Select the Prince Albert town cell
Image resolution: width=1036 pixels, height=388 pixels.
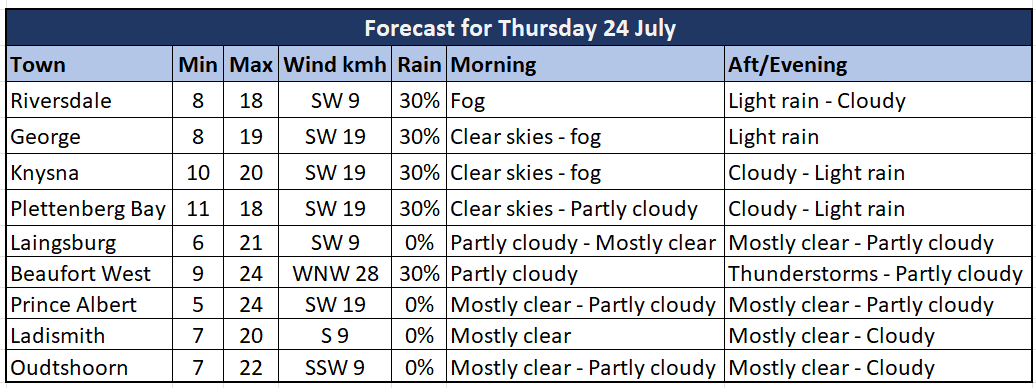90,304
